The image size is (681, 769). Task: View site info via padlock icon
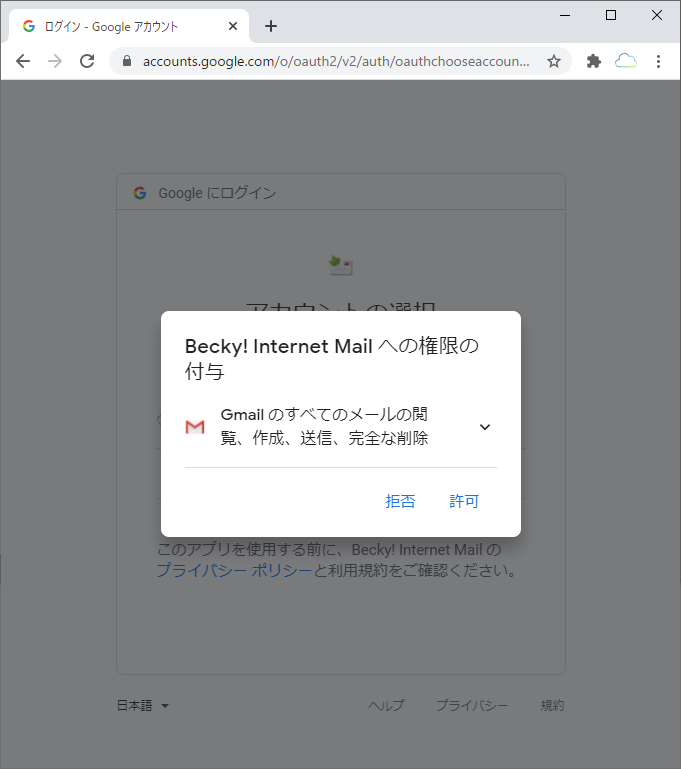pyautogui.click(x=127, y=61)
